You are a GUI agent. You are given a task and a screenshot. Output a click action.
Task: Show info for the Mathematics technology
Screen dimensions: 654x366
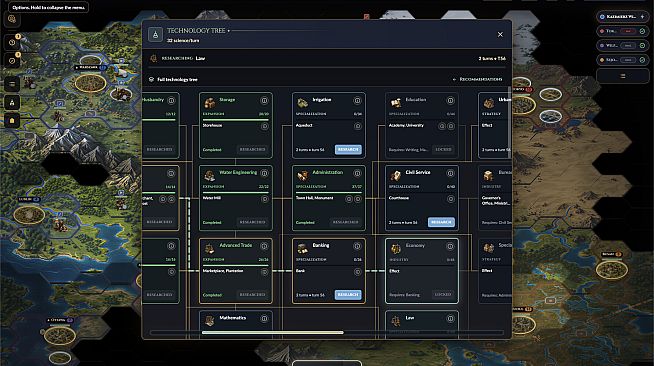click(x=264, y=318)
